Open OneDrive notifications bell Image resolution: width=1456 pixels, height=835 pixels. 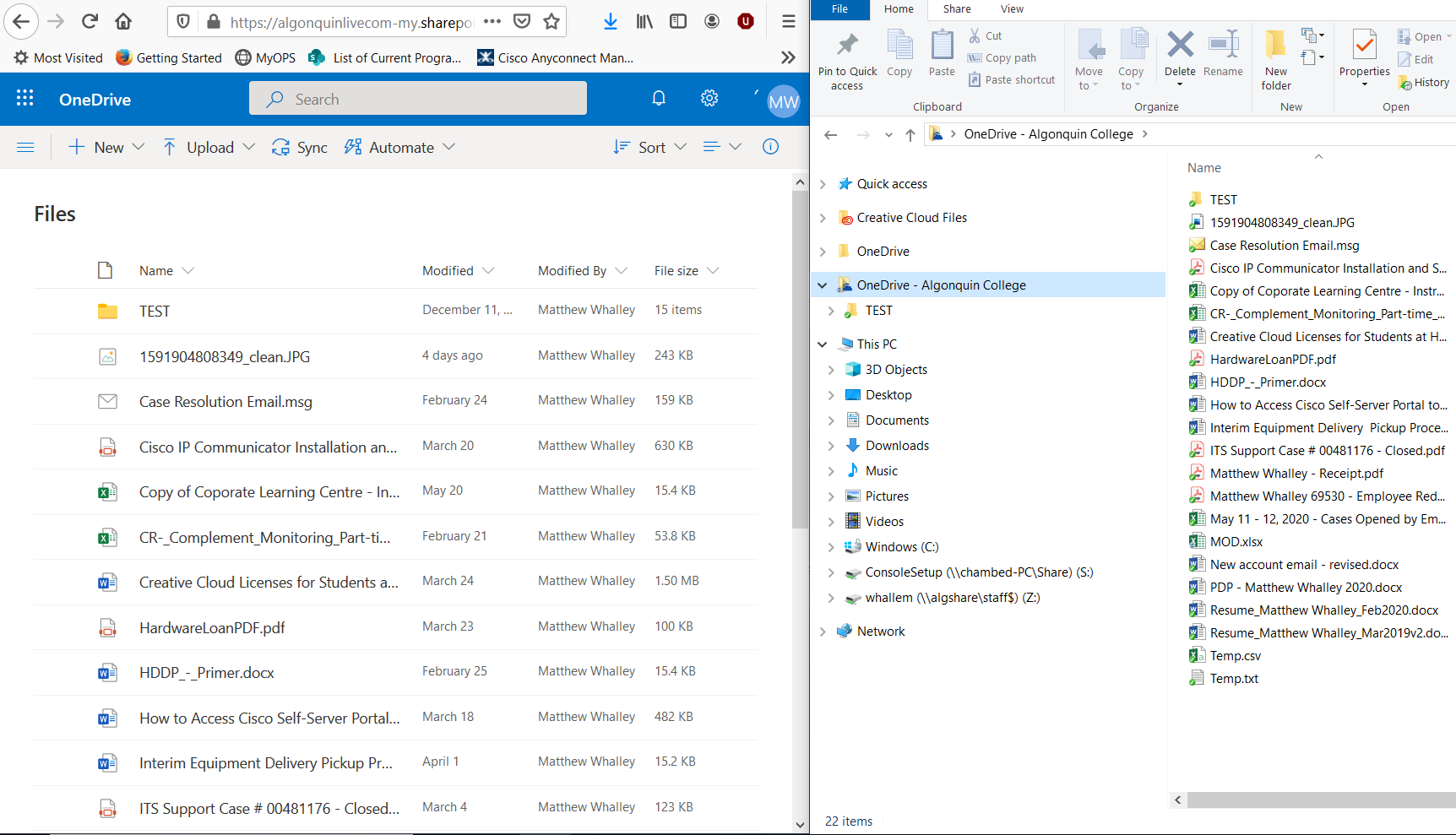658,98
